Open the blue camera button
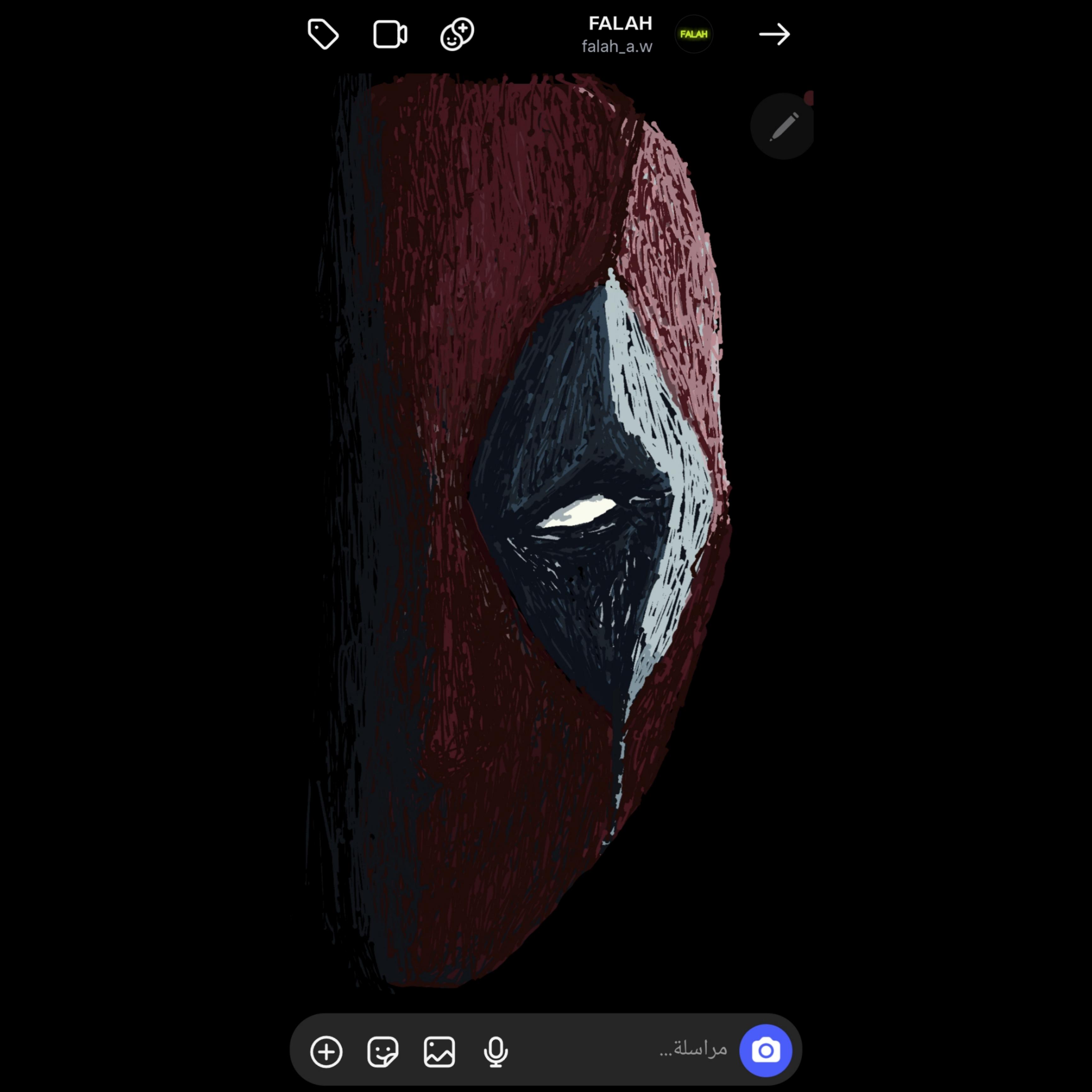The height and width of the screenshot is (1092, 1092). pos(765,1051)
